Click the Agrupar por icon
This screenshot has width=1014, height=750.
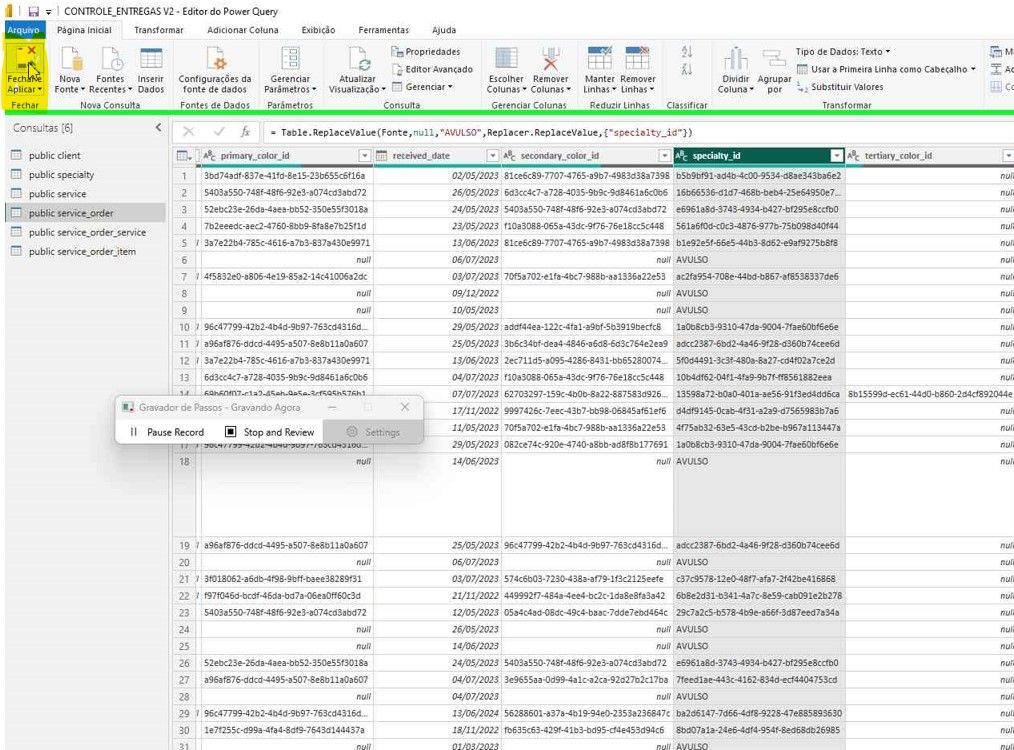[774, 59]
